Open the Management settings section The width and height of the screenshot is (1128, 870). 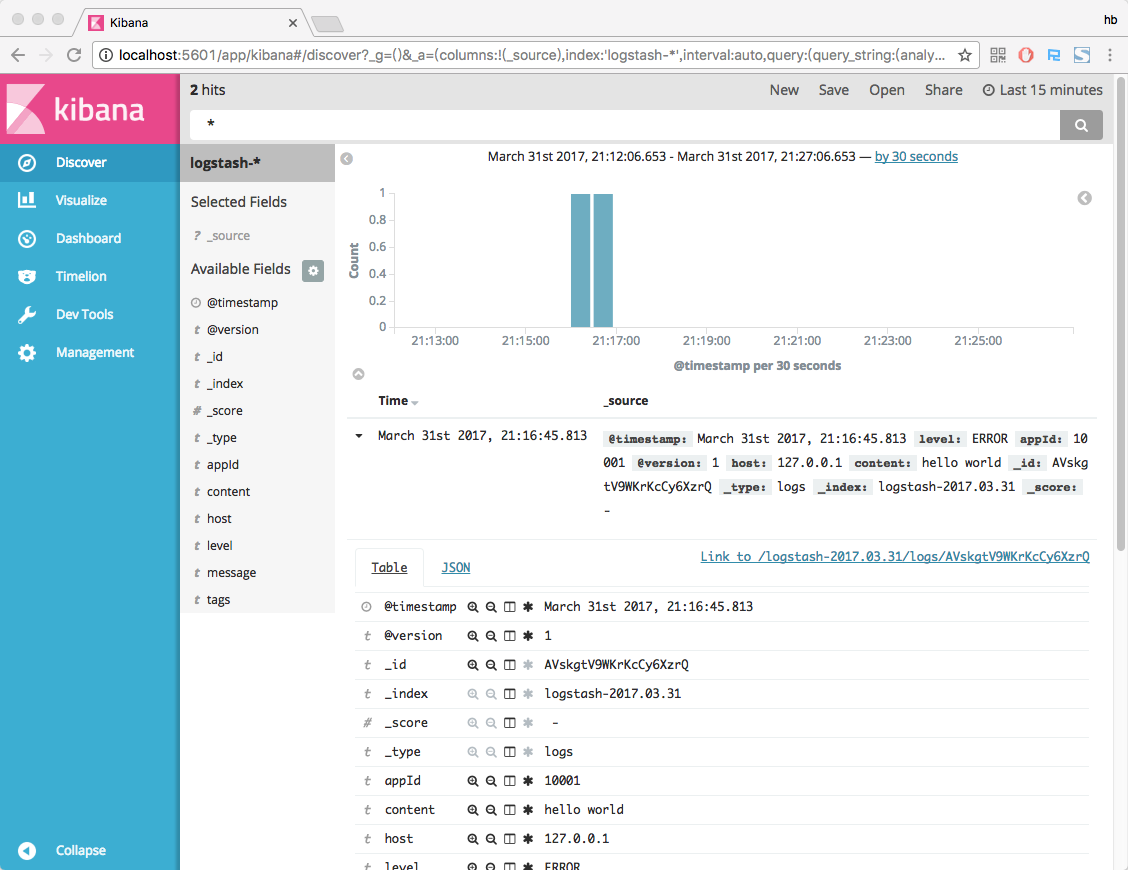(x=89, y=353)
